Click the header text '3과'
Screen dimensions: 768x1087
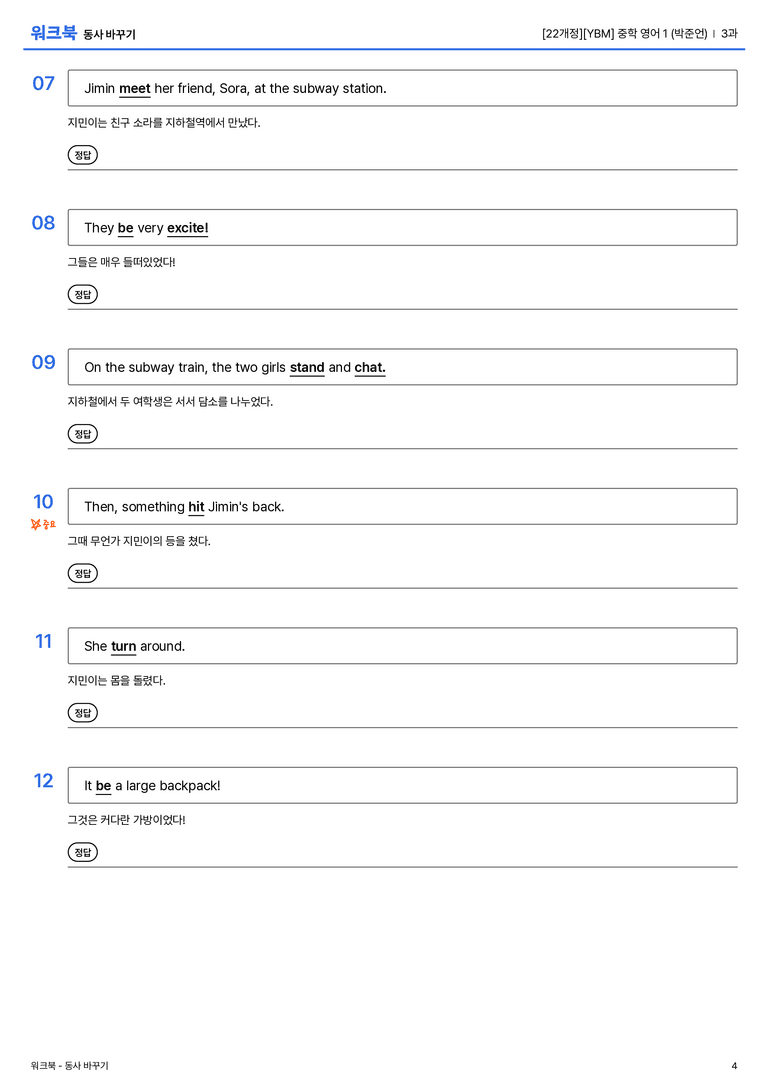729,33
